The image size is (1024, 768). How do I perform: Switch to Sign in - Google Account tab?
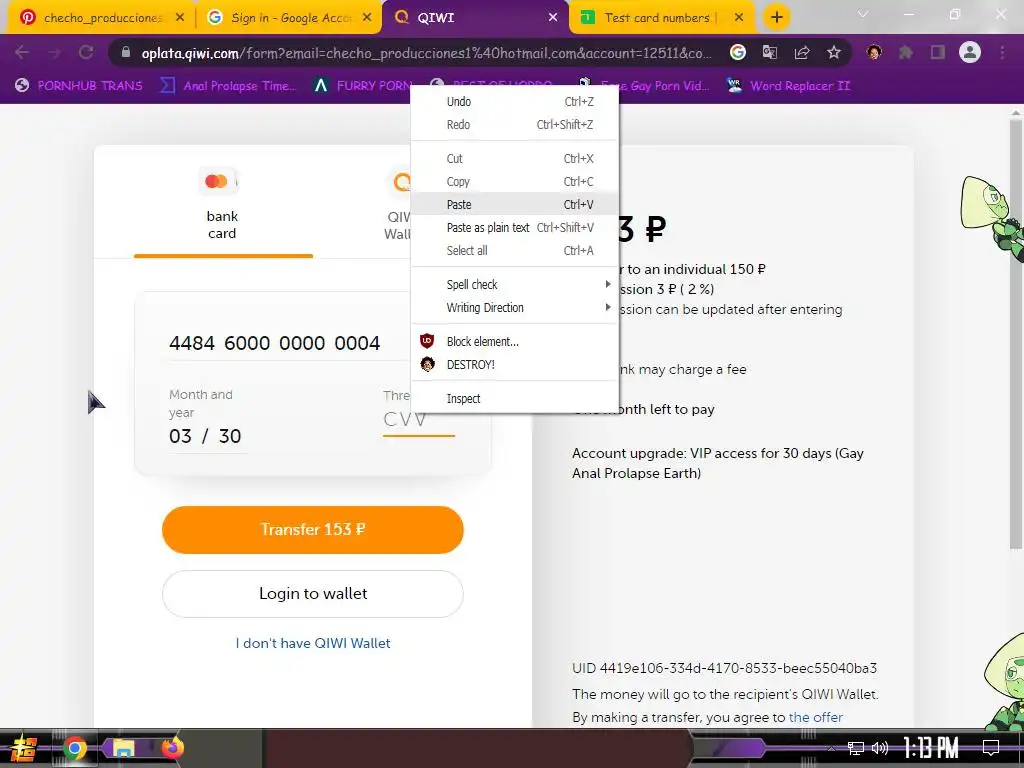point(289,17)
